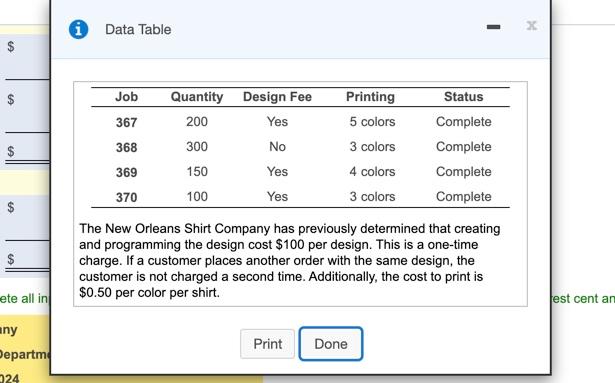Close the Data Table dialog with X
This screenshot has width=615, height=383.
pyautogui.click(x=531, y=26)
